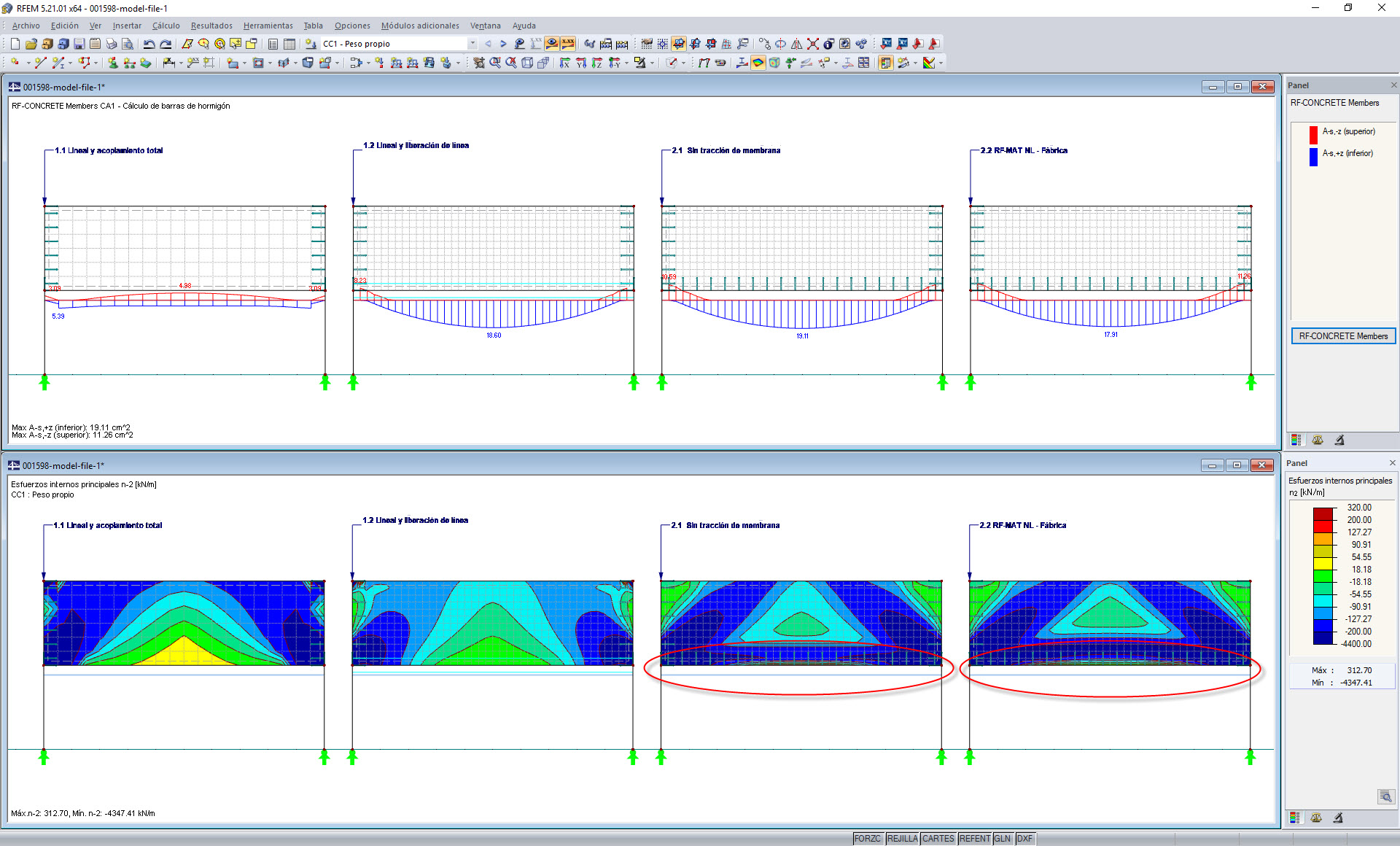
Task: Click the RF-CONCRETE Members panel button
Action: (1343, 336)
